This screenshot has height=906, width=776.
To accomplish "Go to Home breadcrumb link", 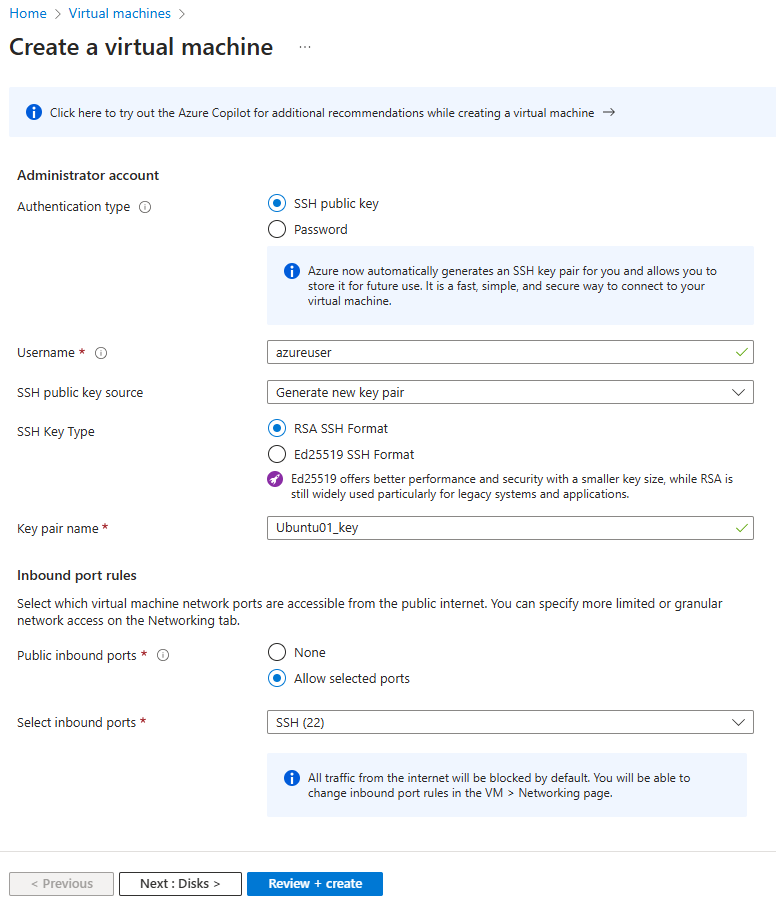I will click(x=28, y=13).
